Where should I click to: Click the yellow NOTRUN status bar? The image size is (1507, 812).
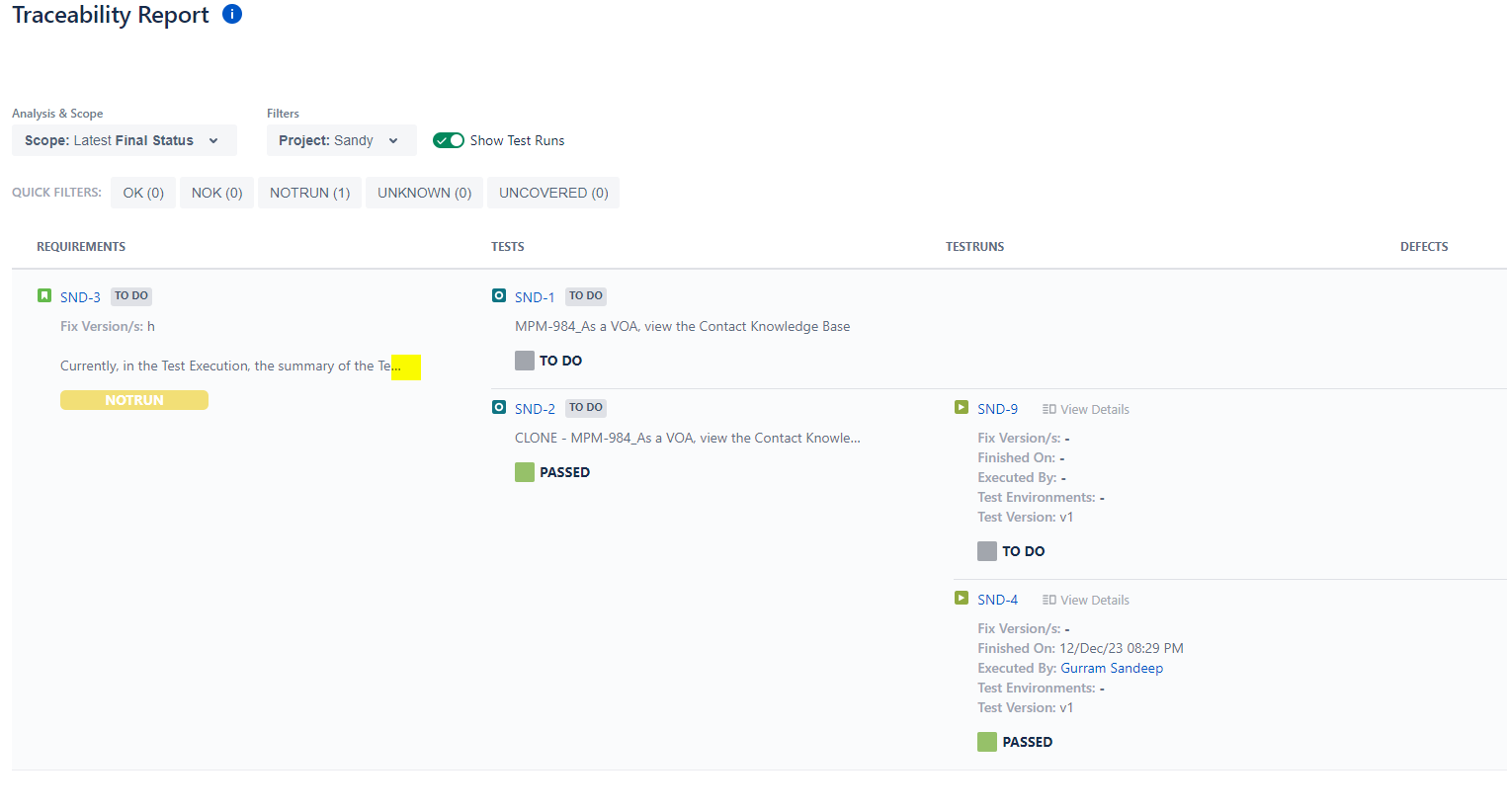coord(134,400)
